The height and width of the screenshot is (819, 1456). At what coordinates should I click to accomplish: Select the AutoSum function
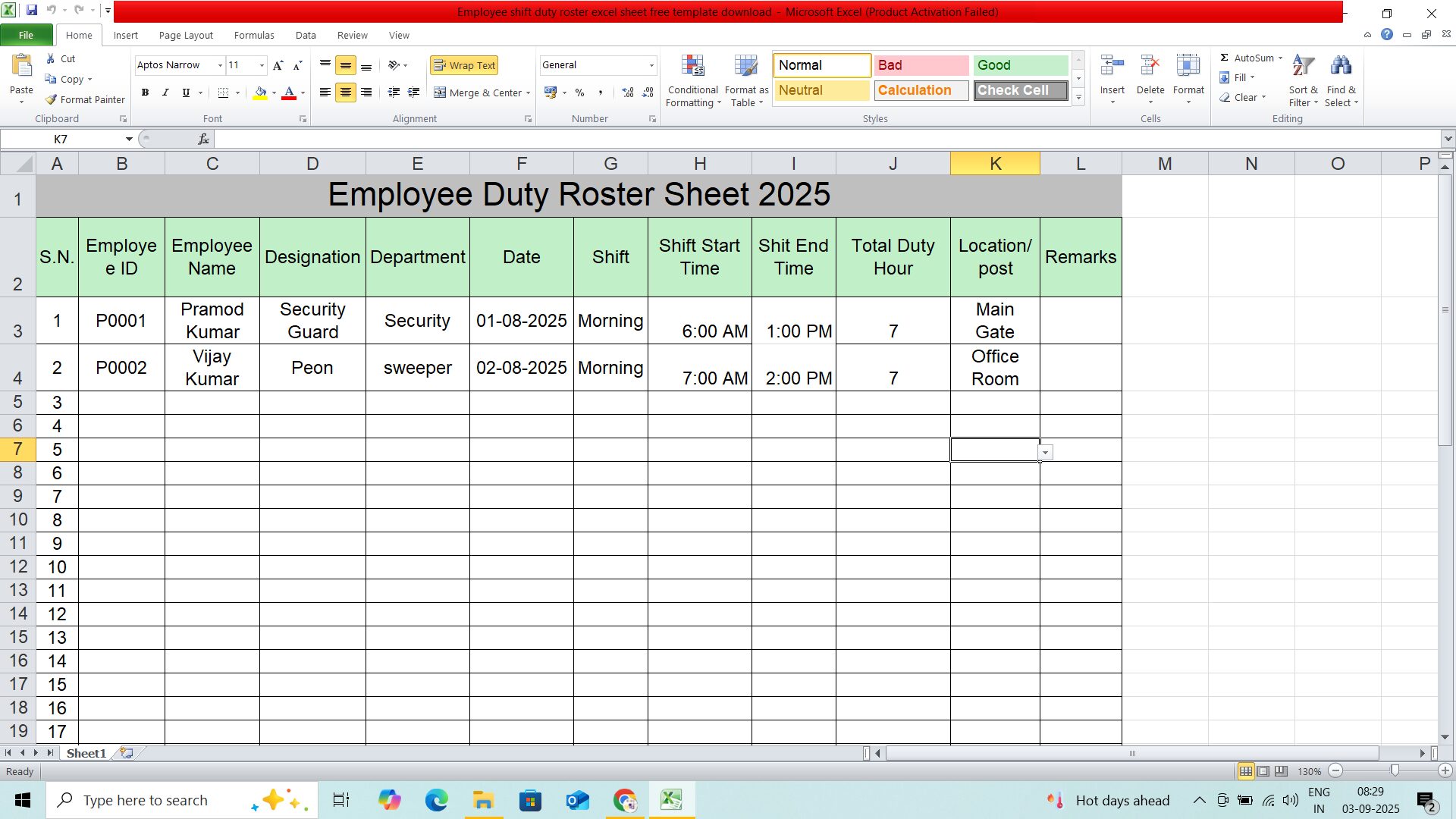(x=1249, y=57)
